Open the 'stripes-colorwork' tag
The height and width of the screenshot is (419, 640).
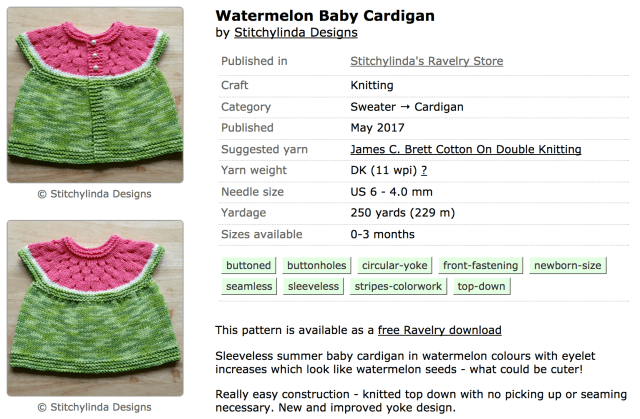click(398, 287)
